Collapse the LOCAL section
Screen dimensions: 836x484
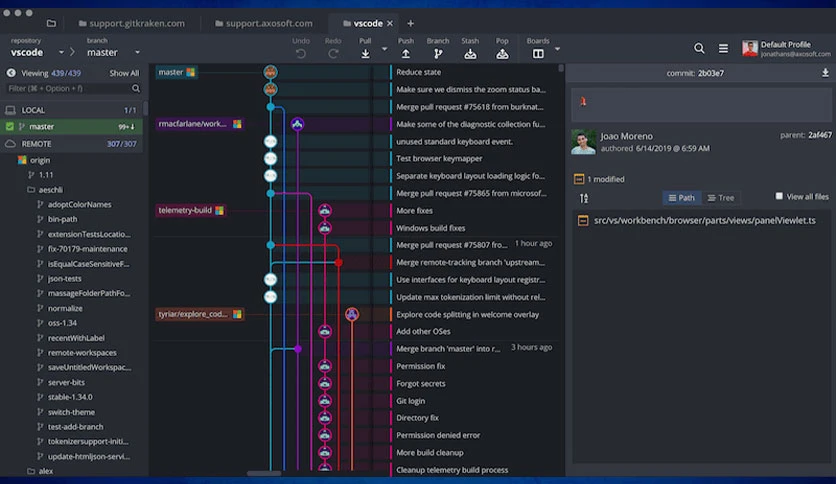click(72, 110)
